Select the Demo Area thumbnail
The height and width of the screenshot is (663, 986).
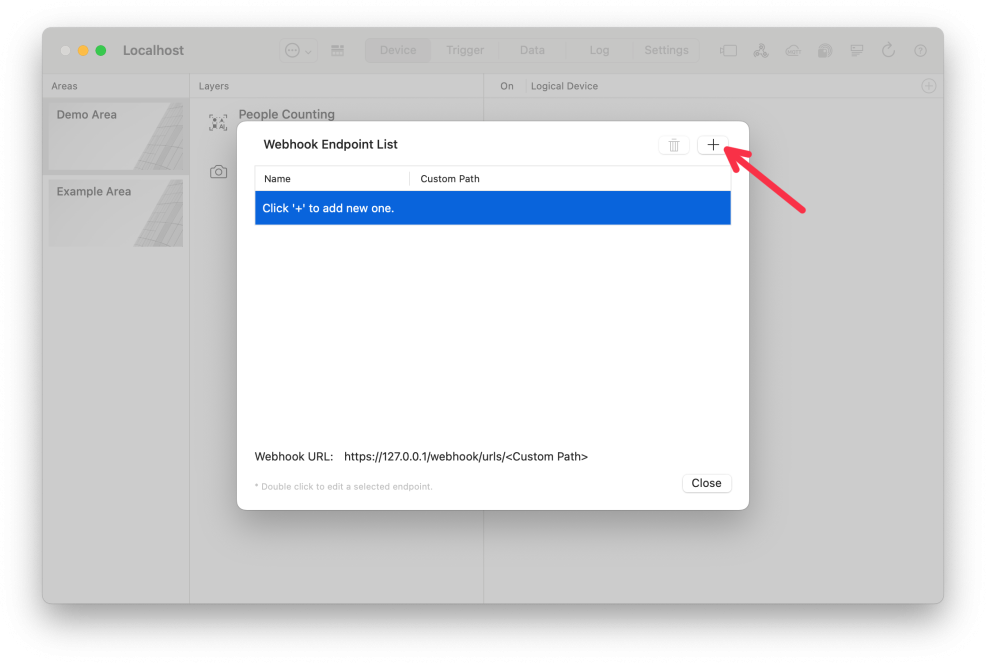(x=116, y=136)
